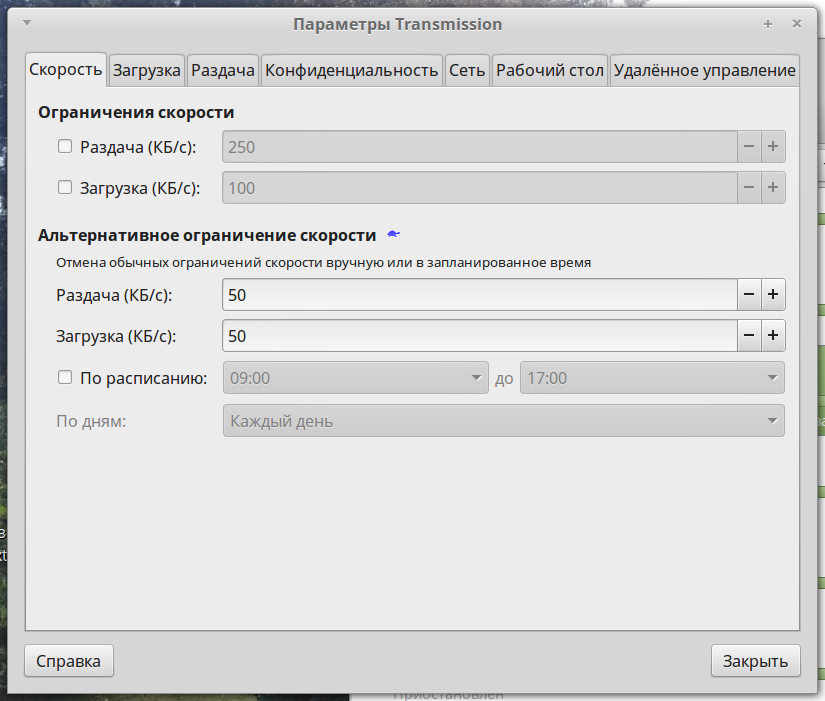Click the turtle icon beside alternative speed limits

(x=394, y=235)
